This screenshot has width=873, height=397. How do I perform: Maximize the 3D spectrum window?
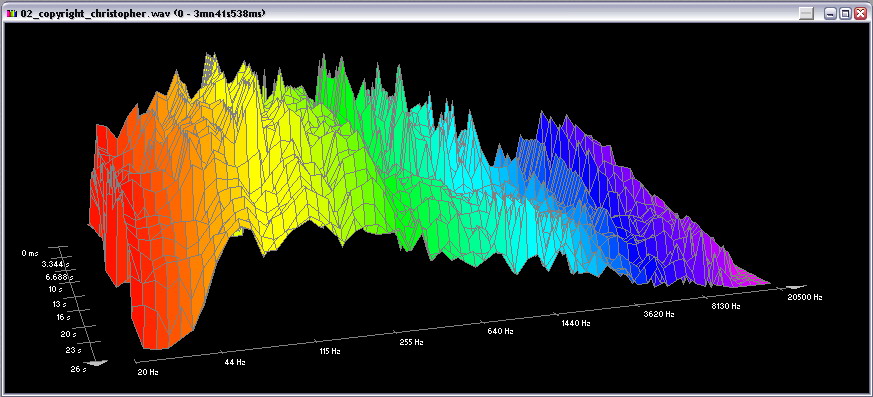[x=845, y=14]
